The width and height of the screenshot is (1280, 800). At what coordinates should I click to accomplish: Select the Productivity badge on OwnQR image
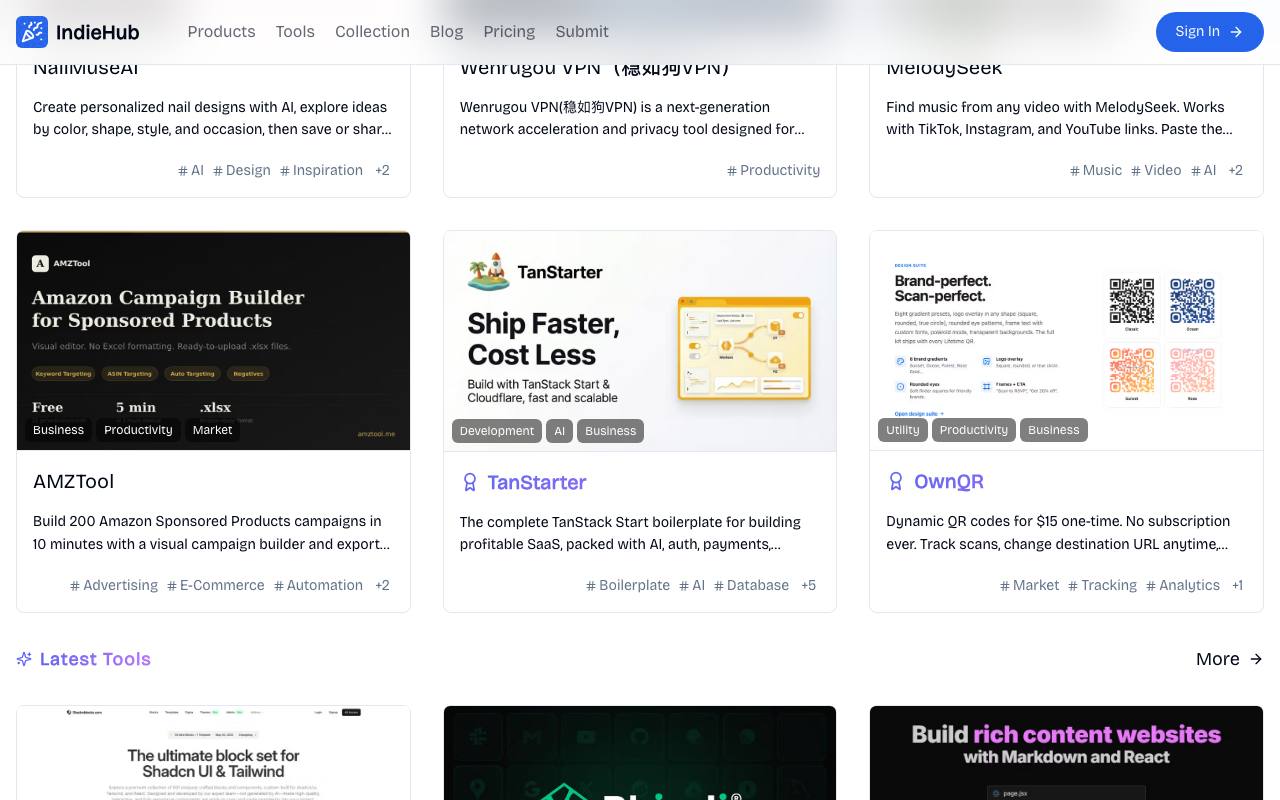pos(974,430)
